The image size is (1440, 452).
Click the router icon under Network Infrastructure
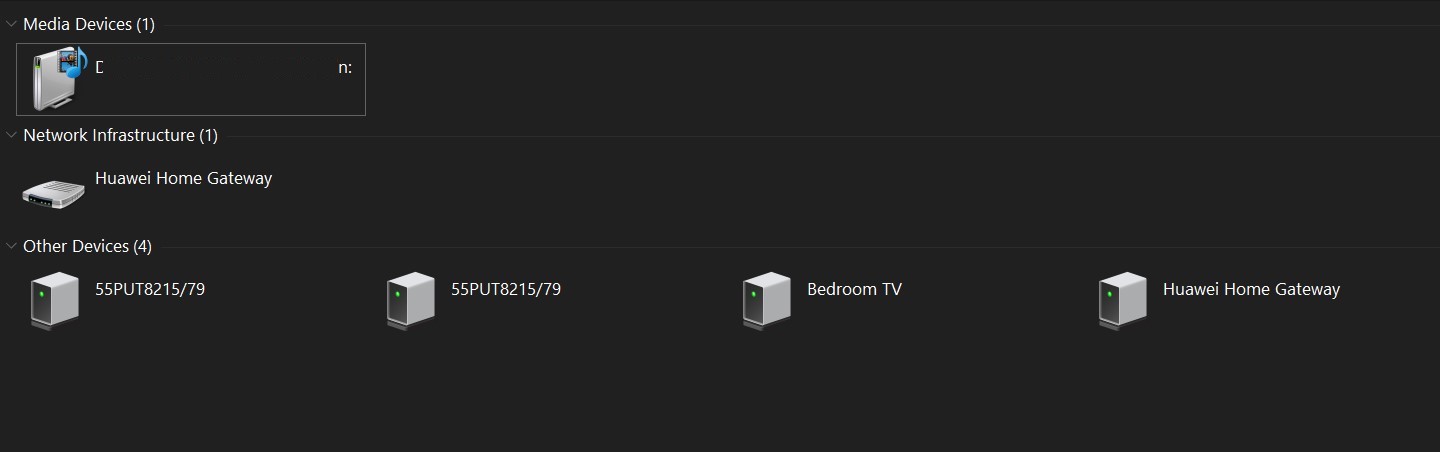tap(54, 193)
